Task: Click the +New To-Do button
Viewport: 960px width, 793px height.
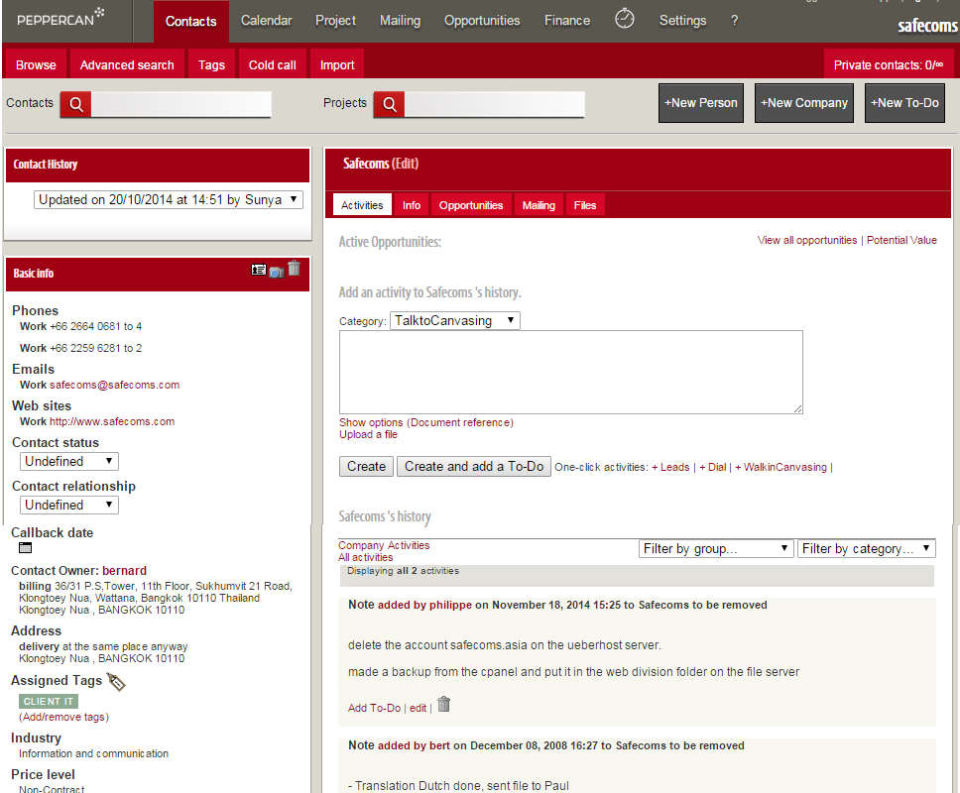Action: pyautogui.click(x=905, y=103)
